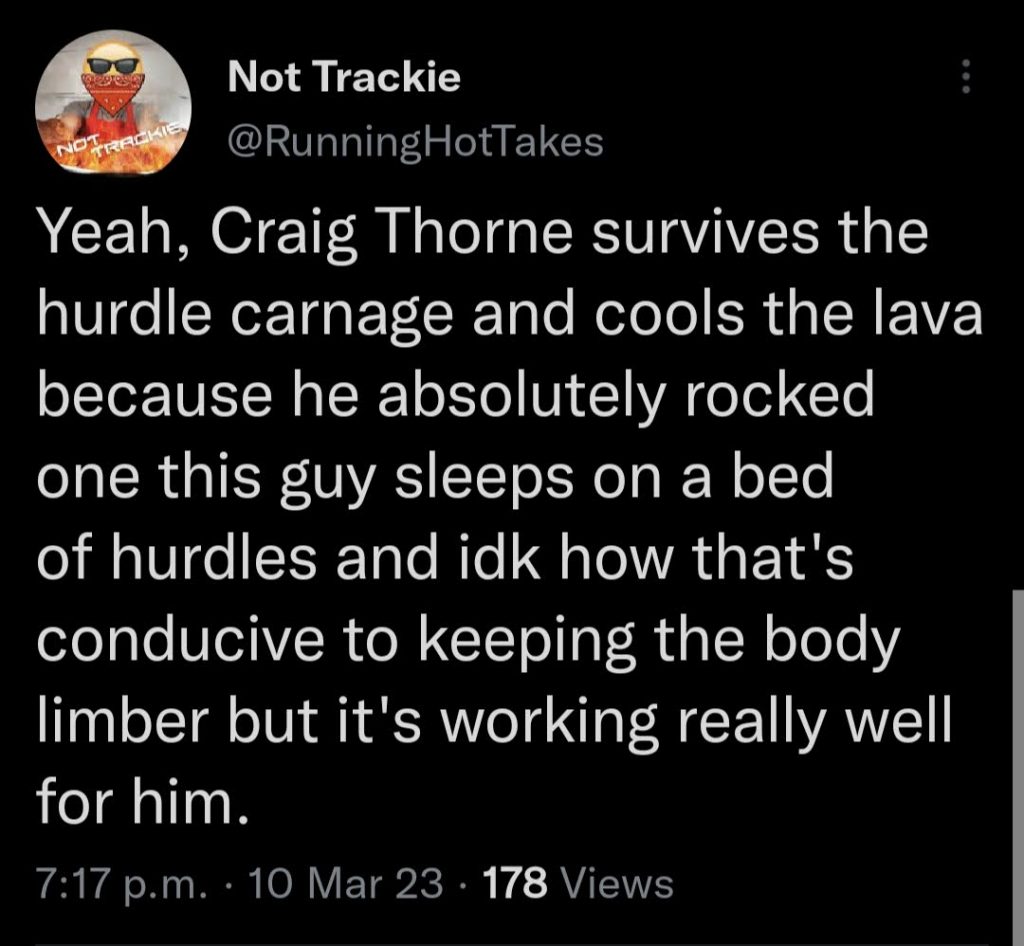Visit the @RunningHotTakes handle
Image resolution: width=1024 pixels, height=946 pixels.
(x=415, y=143)
